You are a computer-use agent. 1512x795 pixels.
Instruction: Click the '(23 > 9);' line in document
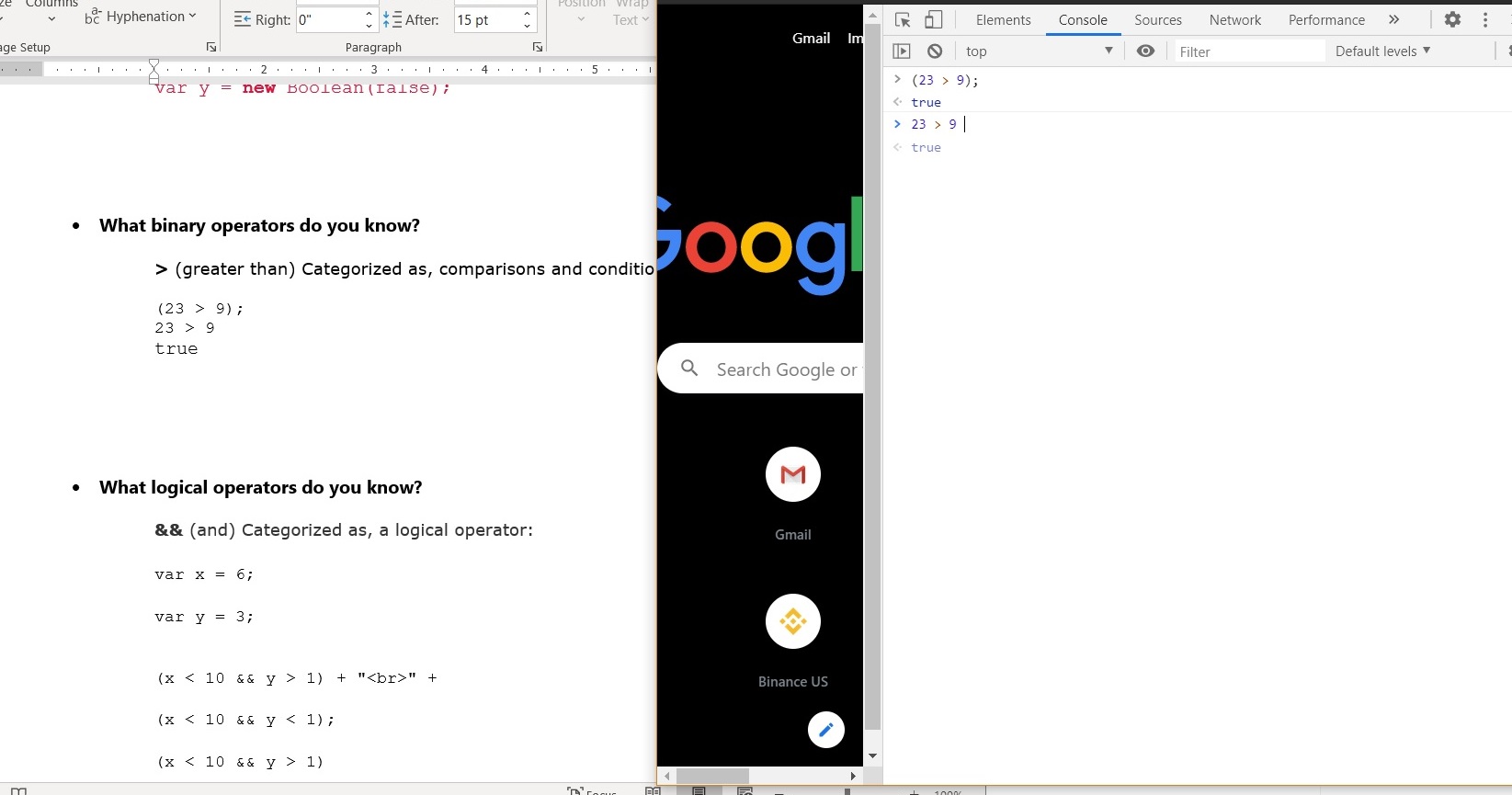[199, 309]
